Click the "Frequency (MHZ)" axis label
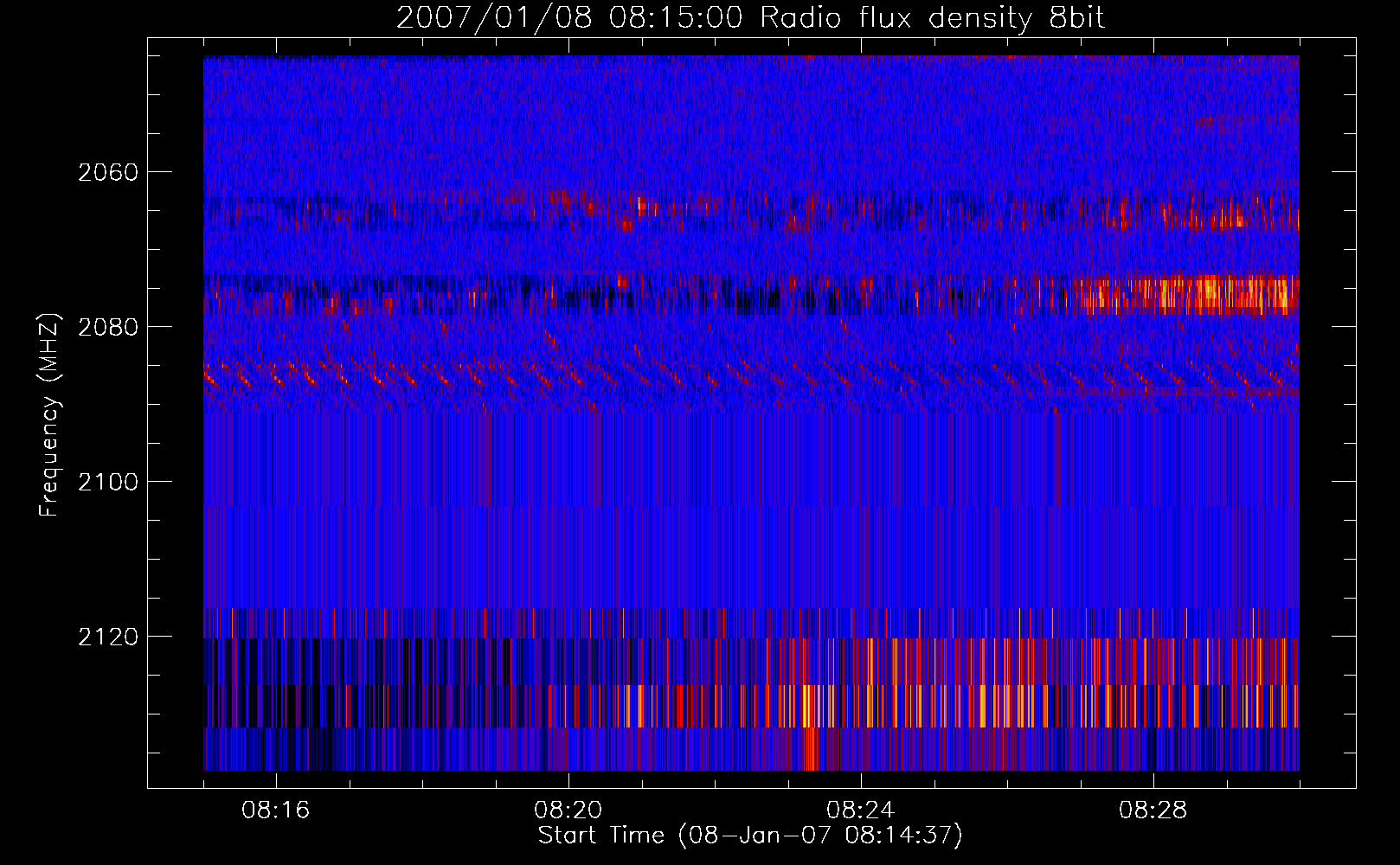The height and width of the screenshot is (865, 1400). click(49, 415)
